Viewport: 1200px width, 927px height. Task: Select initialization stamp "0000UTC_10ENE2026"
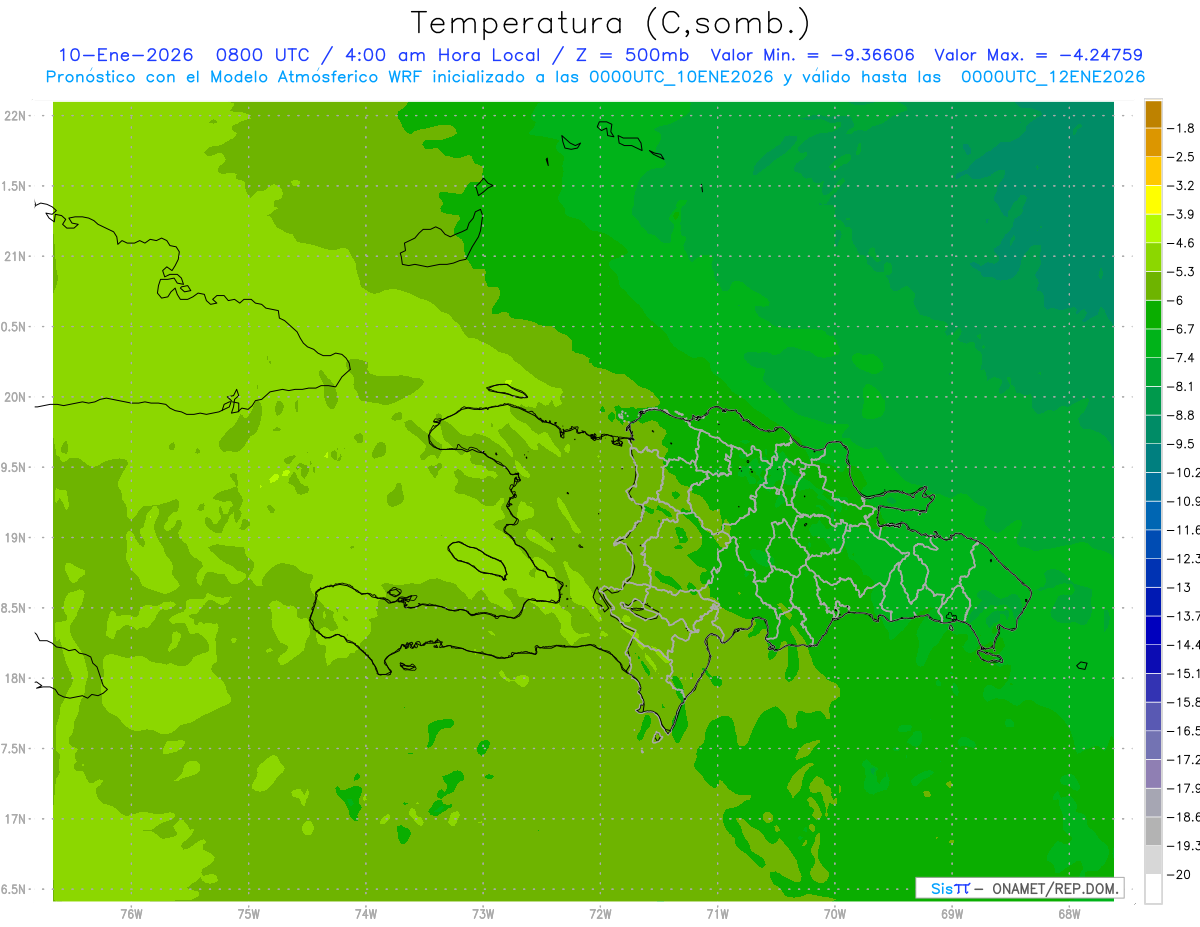click(681, 77)
